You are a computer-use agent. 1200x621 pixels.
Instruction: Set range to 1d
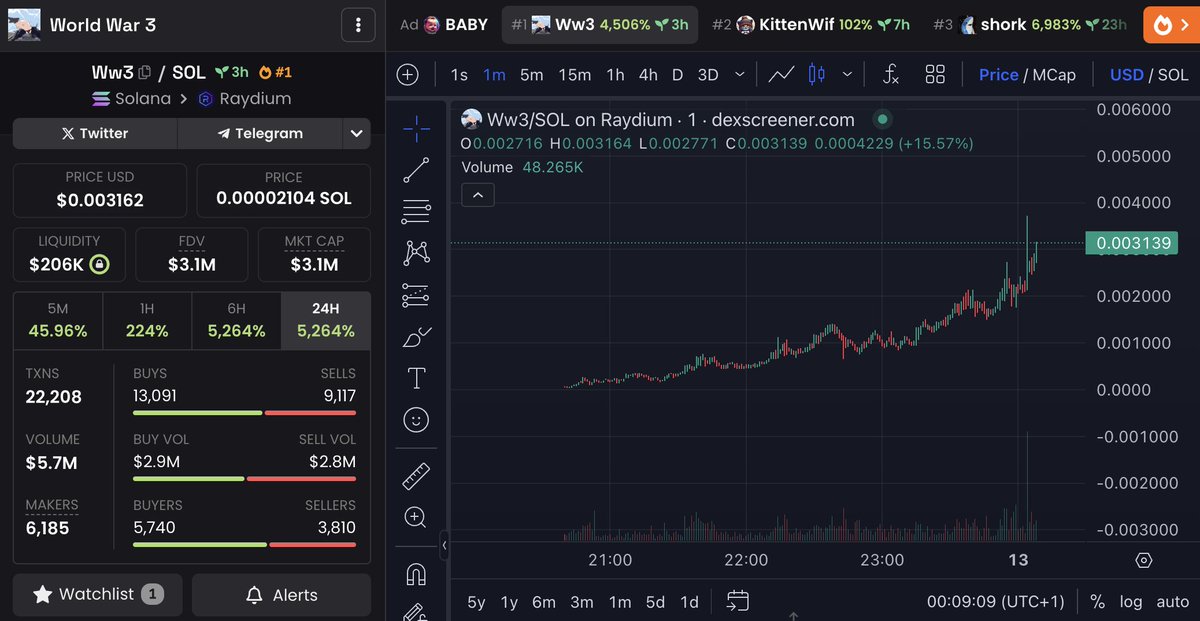point(689,602)
